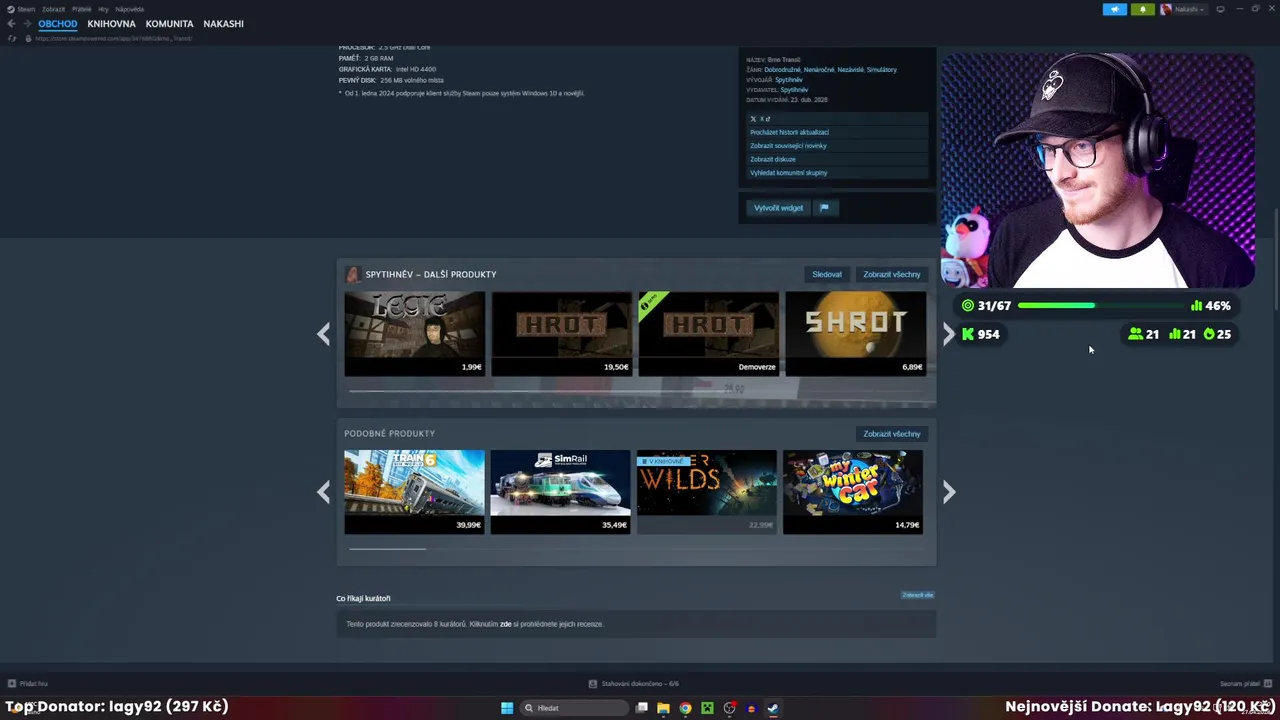Open the Windows Start button
Viewport: 1280px width, 720px height.
click(507, 708)
